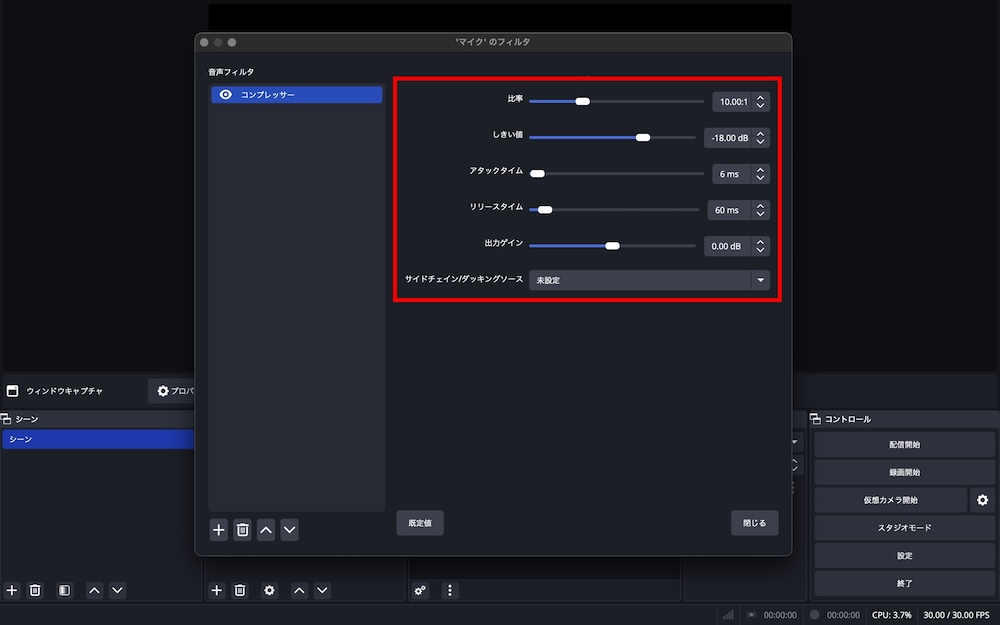Decrease 出力ゲイン with stepper down arrow
The width and height of the screenshot is (1000, 625).
pos(760,251)
